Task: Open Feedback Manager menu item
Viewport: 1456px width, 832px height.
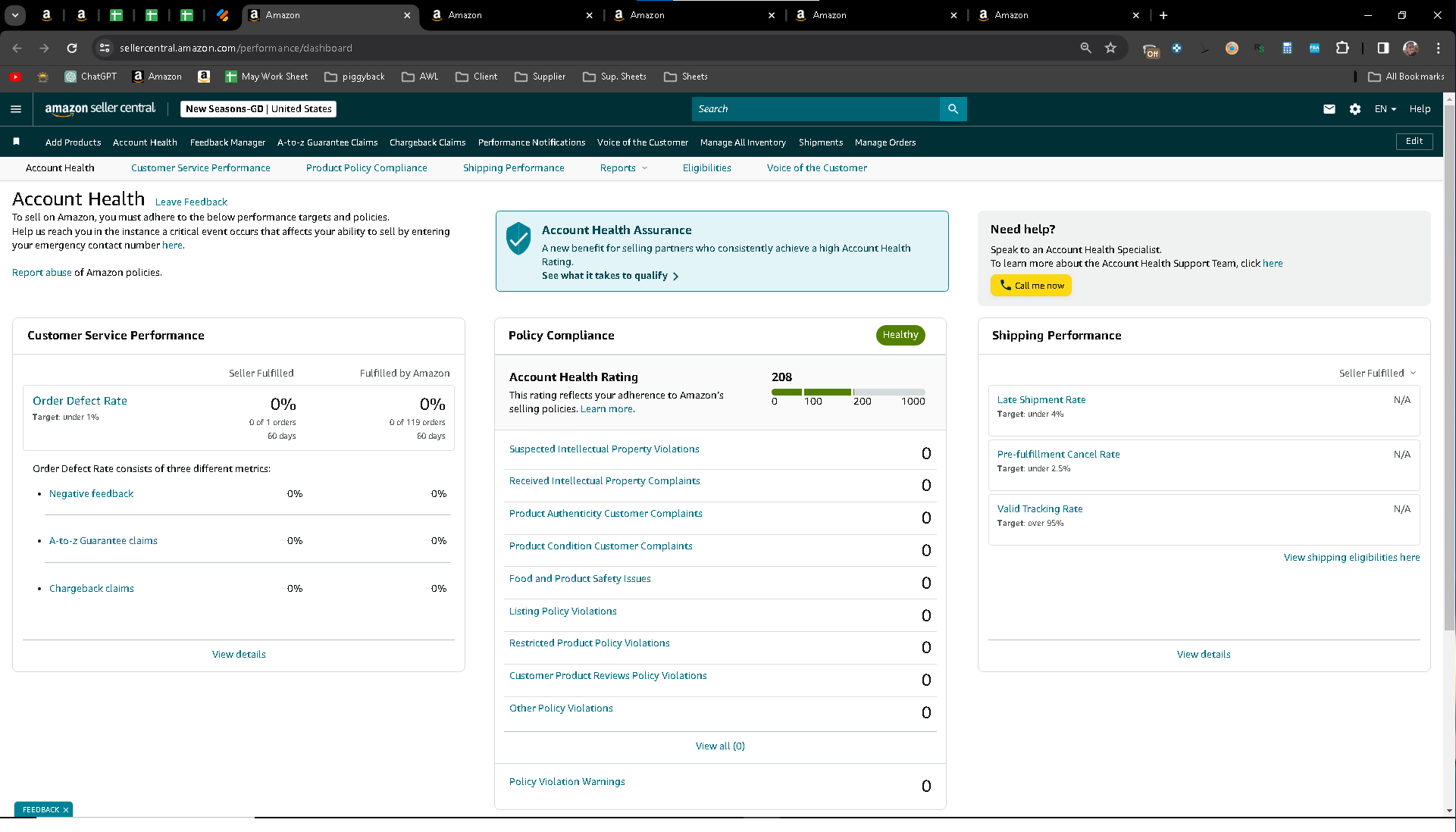Action: [227, 142]
